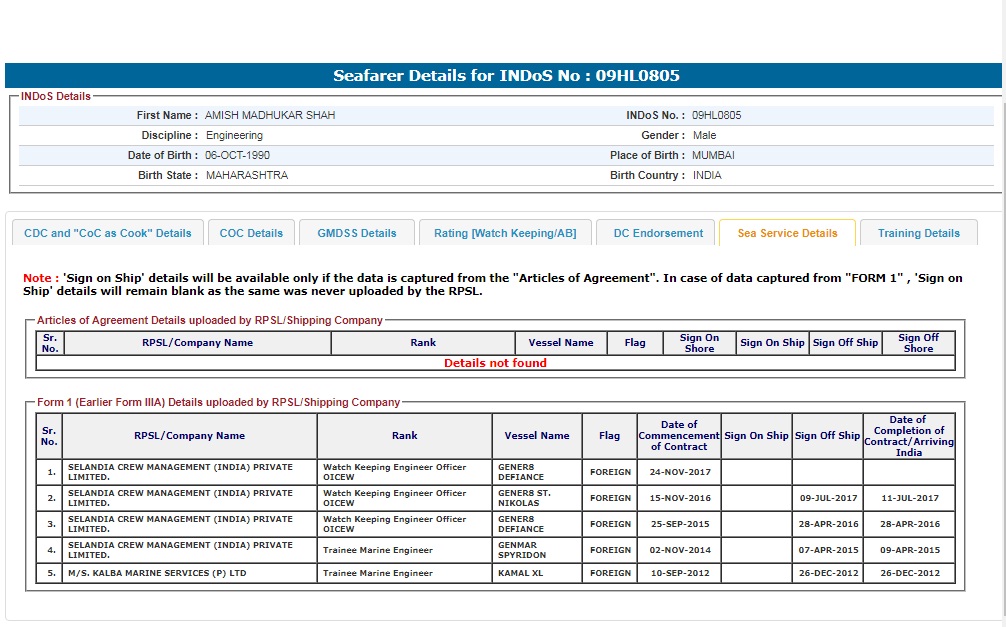Click the 11-JUL-2017 contract completion date
1006x627 pixels.
tap(908, 498)
